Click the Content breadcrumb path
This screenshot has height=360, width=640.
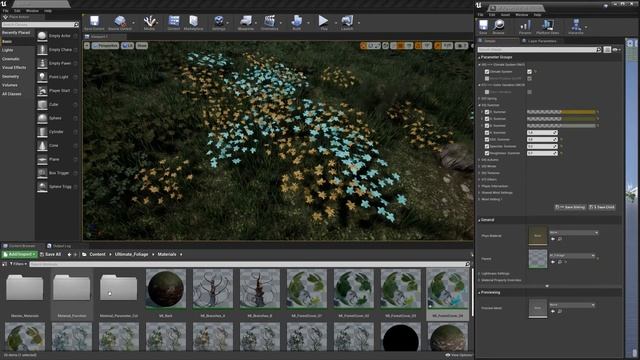click(x=97, y=254)
